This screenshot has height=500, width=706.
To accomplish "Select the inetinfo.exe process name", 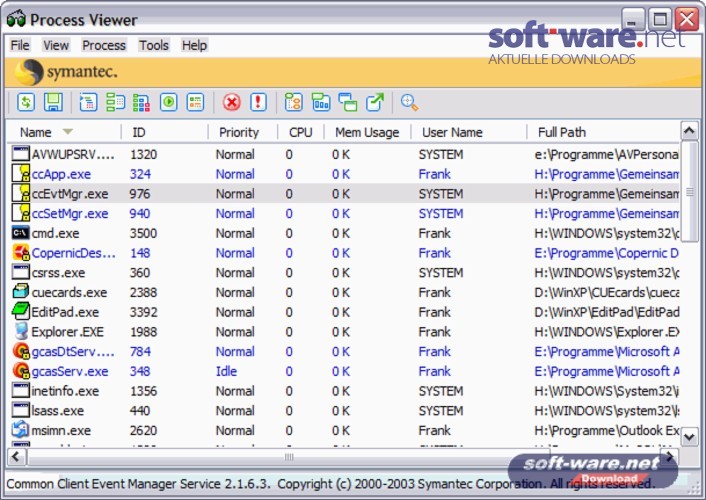I will pos(65,391).
